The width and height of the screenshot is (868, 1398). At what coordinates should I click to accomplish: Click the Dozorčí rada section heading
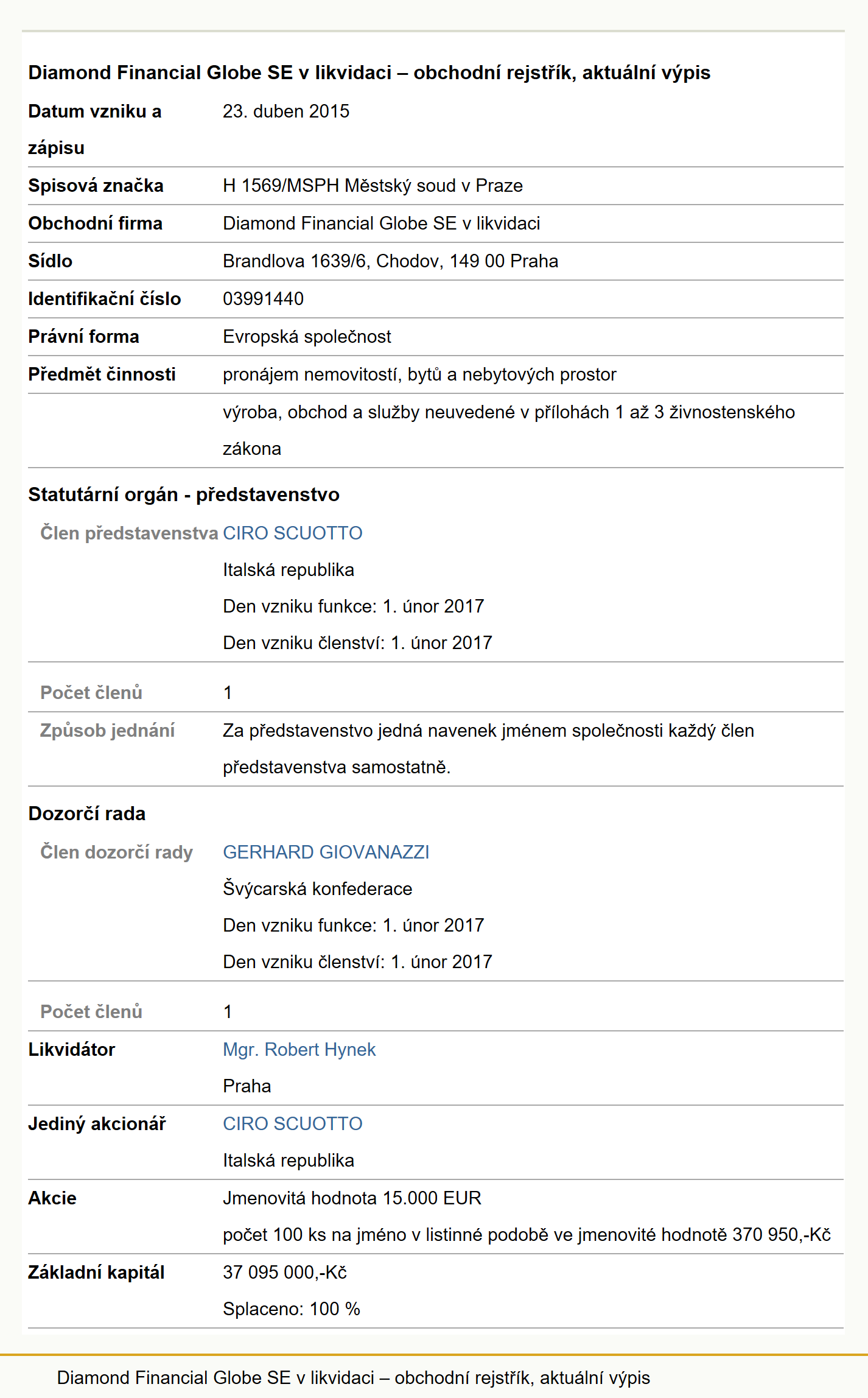pyautogui.click(x=87, y=813)
